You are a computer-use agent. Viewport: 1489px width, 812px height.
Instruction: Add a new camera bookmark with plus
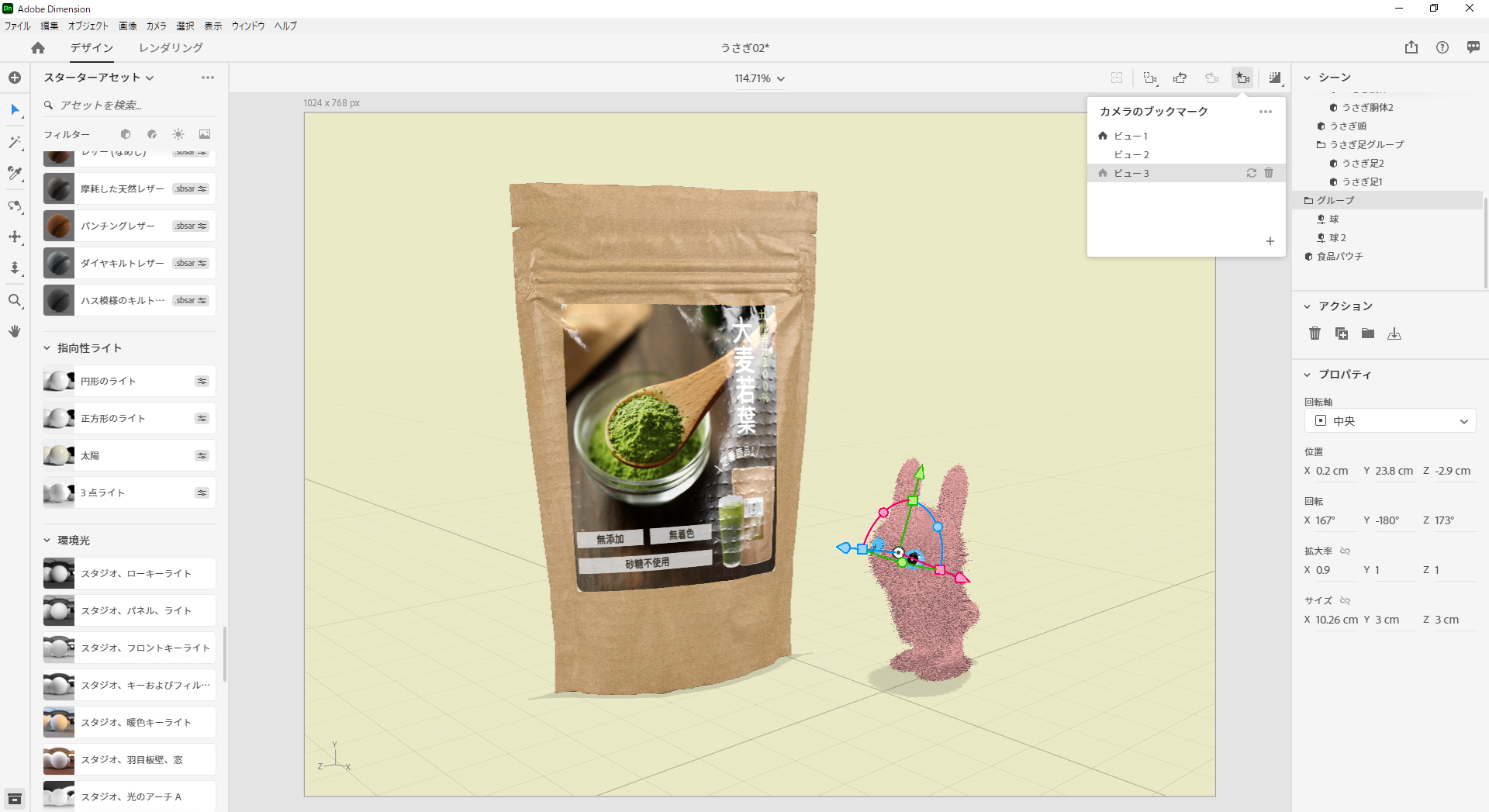point(1270,241)
